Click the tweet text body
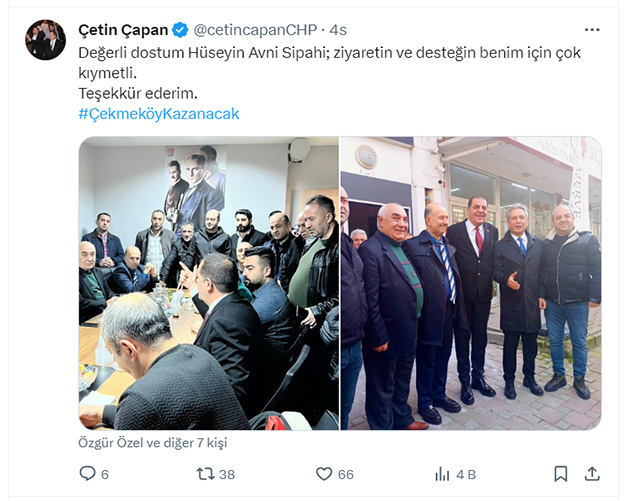 330,73
